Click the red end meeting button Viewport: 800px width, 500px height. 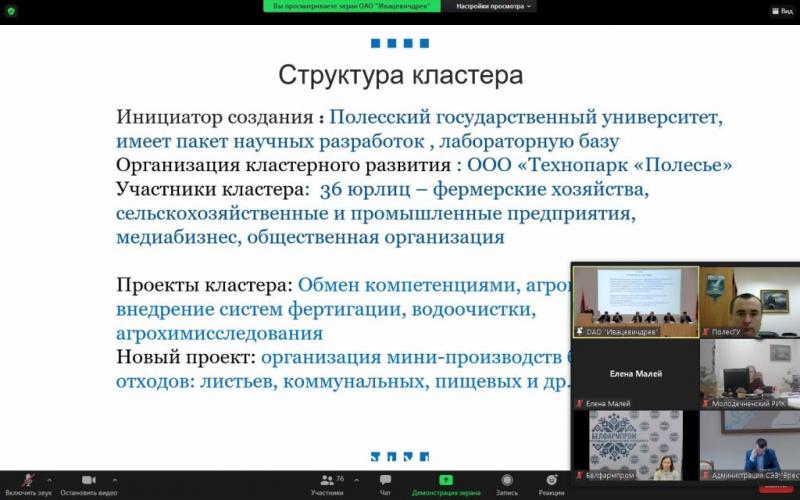pos(776,489)
